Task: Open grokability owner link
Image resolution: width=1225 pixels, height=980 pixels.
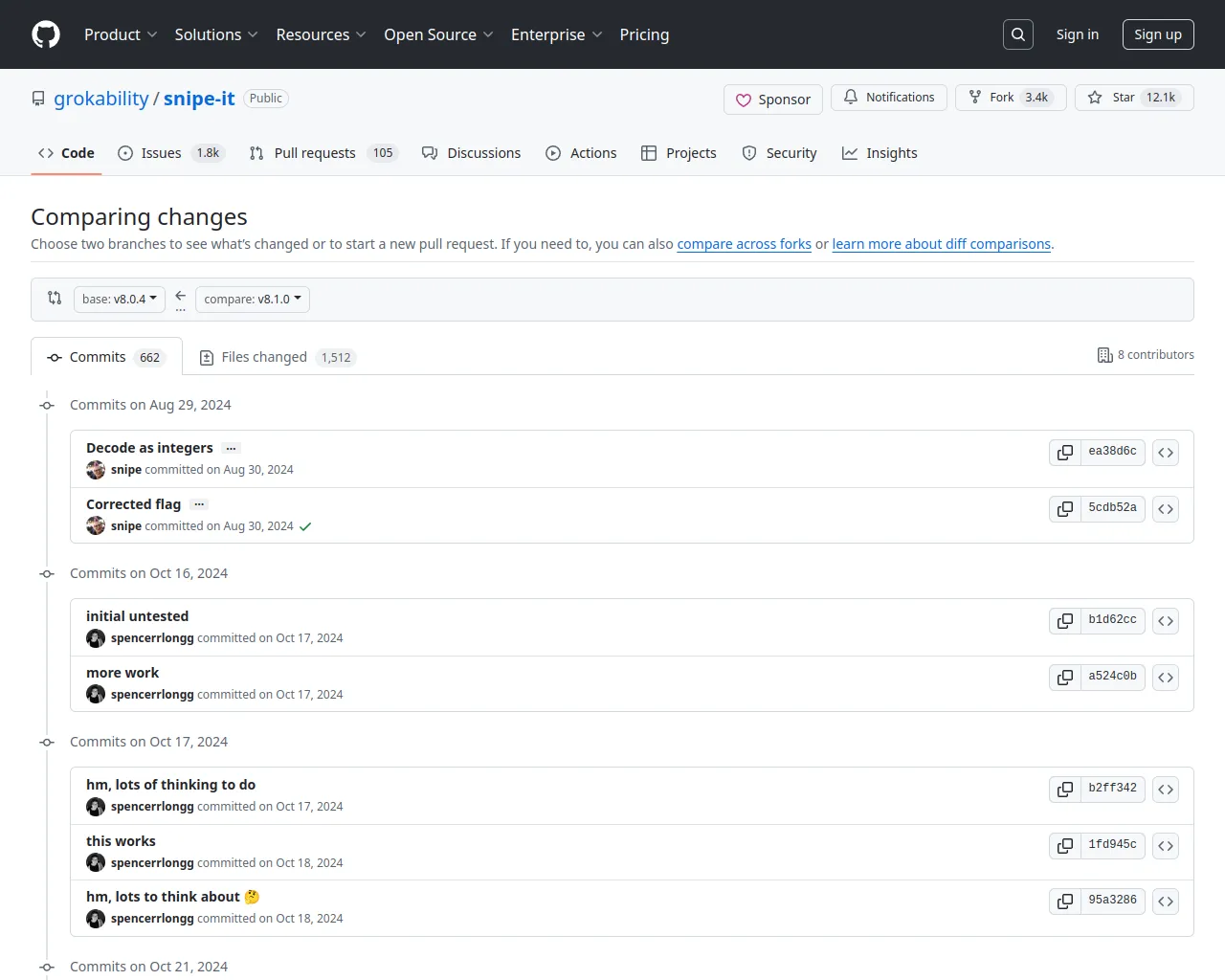Action: 101,99
